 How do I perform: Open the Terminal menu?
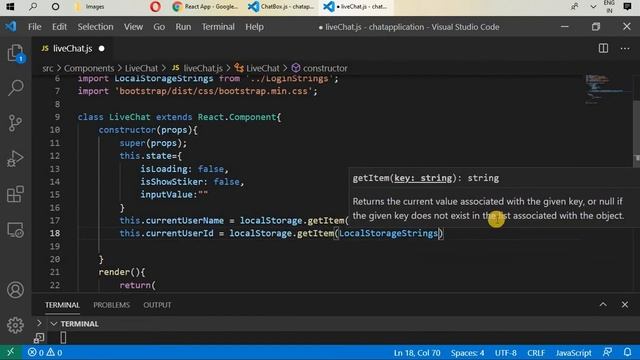pos(218,27)
